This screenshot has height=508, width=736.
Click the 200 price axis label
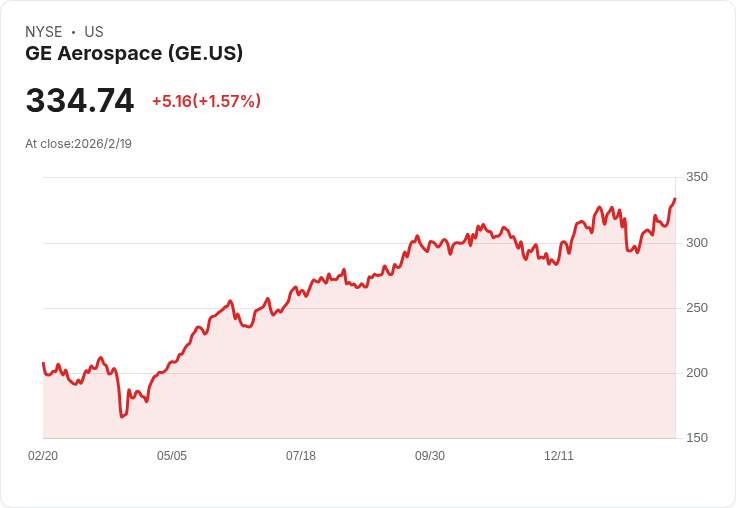tap(697, 373)
